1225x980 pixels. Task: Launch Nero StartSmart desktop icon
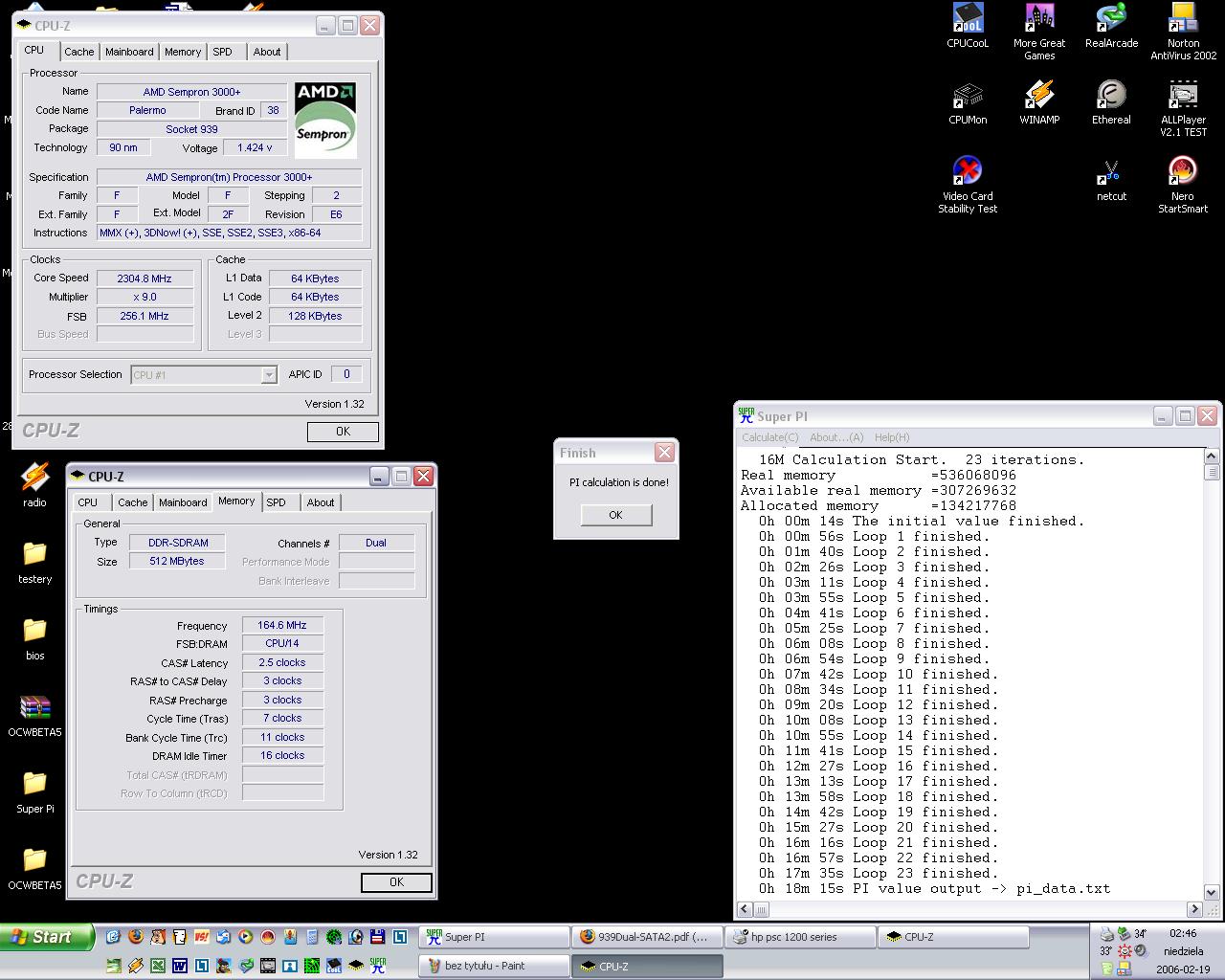click(1183, 172)
